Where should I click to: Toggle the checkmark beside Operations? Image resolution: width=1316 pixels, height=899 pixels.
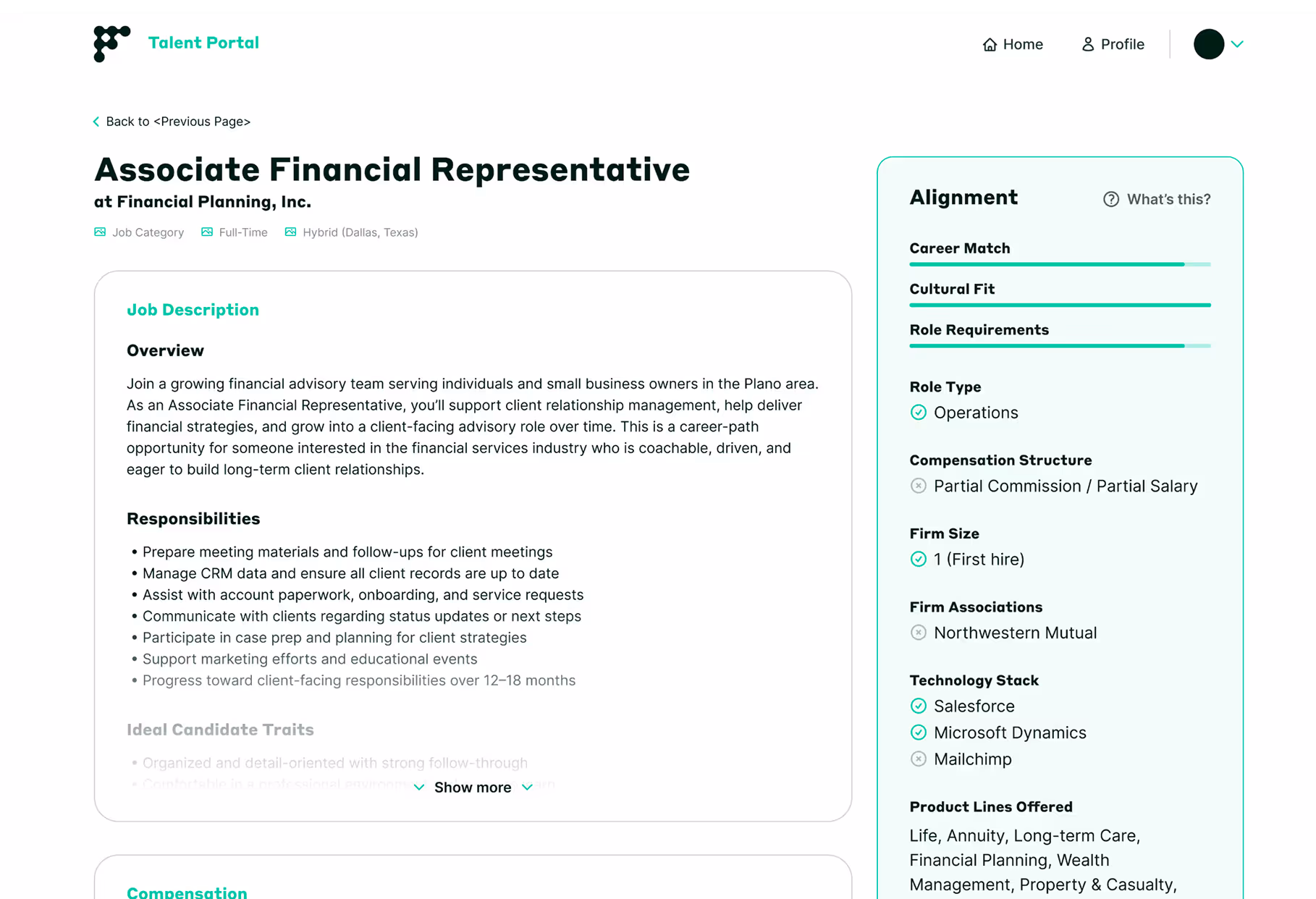tap(918, 412)
